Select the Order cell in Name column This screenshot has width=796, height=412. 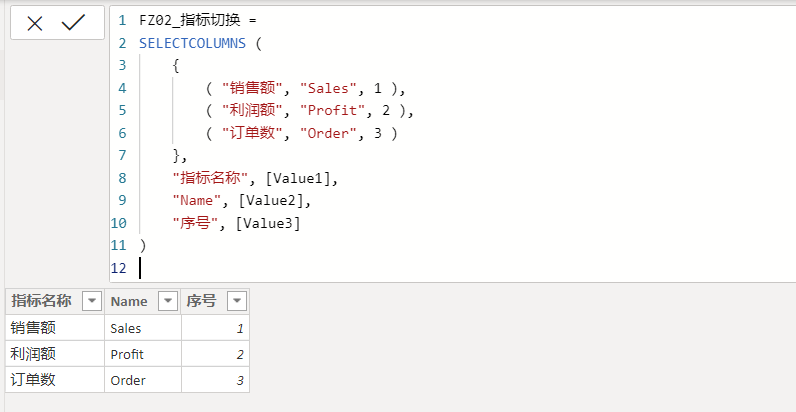143,380
